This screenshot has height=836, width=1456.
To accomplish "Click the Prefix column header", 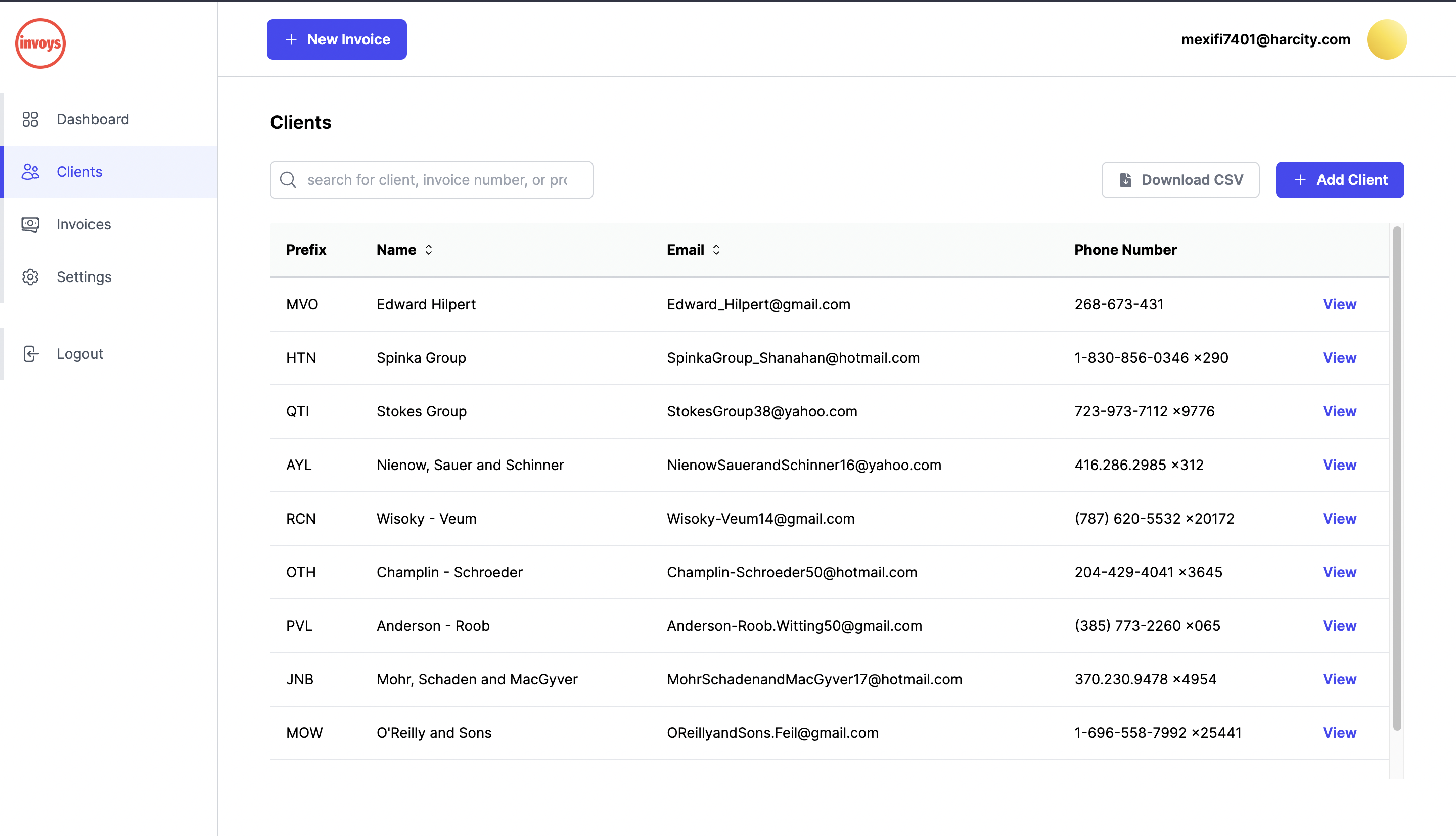I will click(306, 250).
